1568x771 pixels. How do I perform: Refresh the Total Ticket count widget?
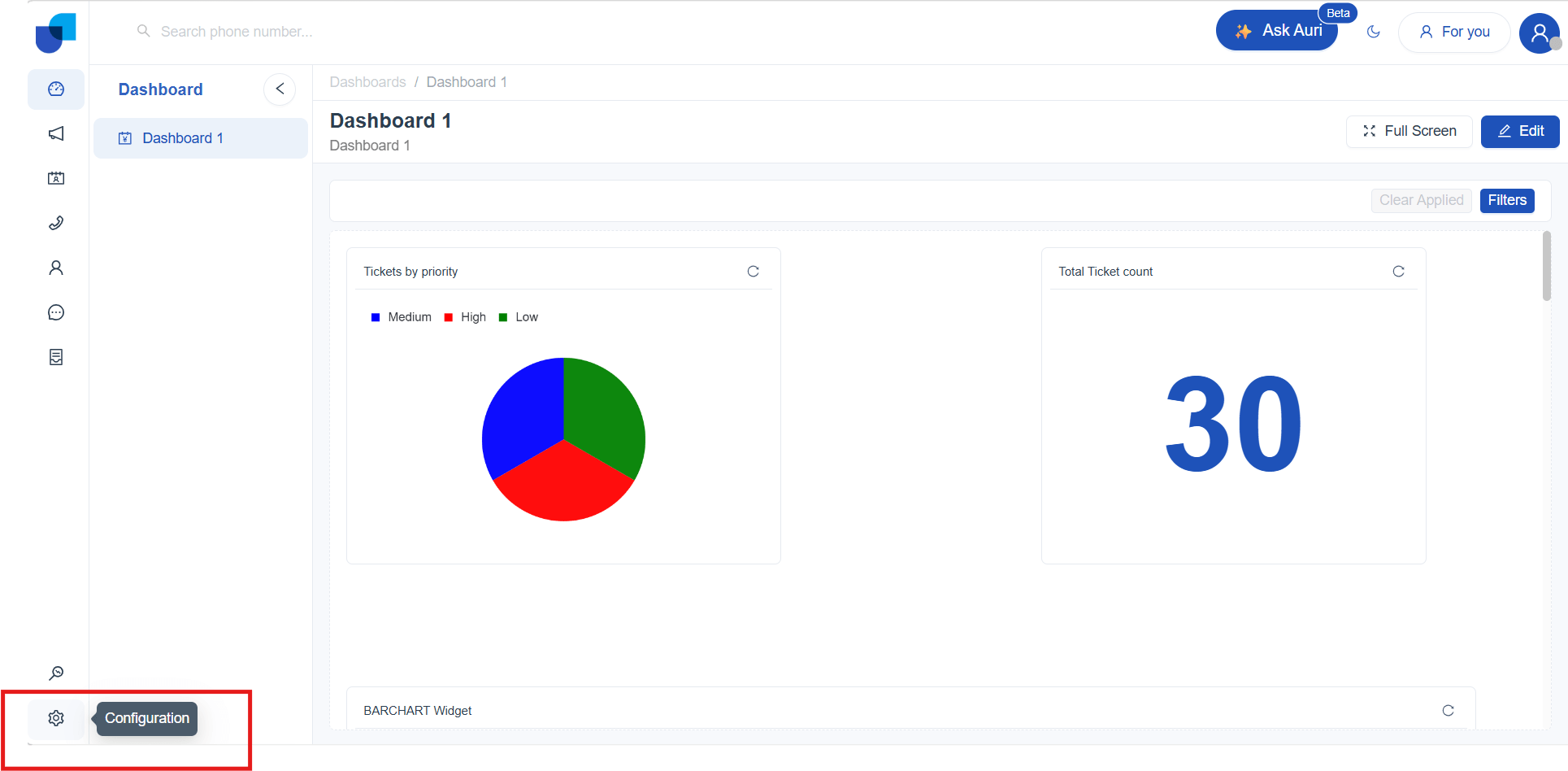point(1398,272)
